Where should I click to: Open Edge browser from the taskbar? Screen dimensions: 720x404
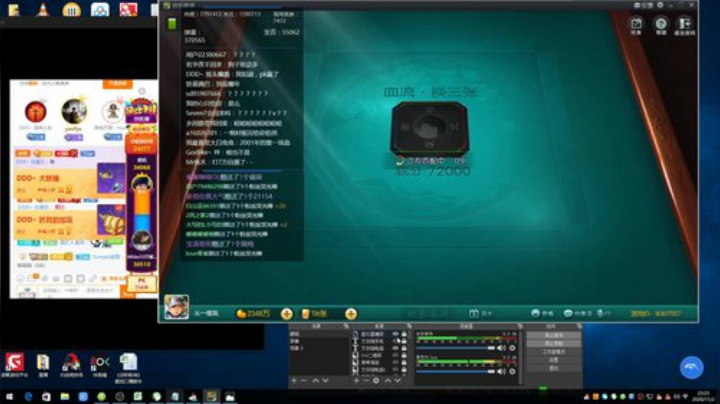tap(28, 396)
